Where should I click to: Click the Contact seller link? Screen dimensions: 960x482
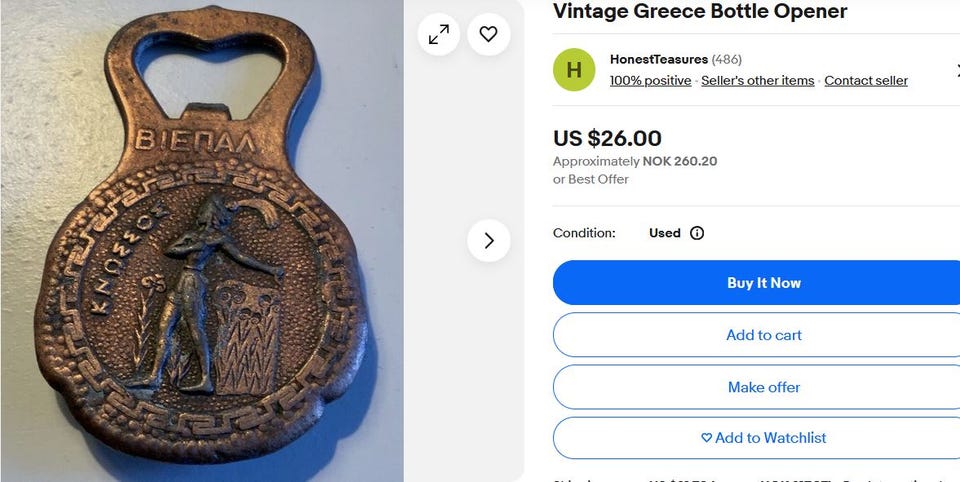(x=866, y=81)
